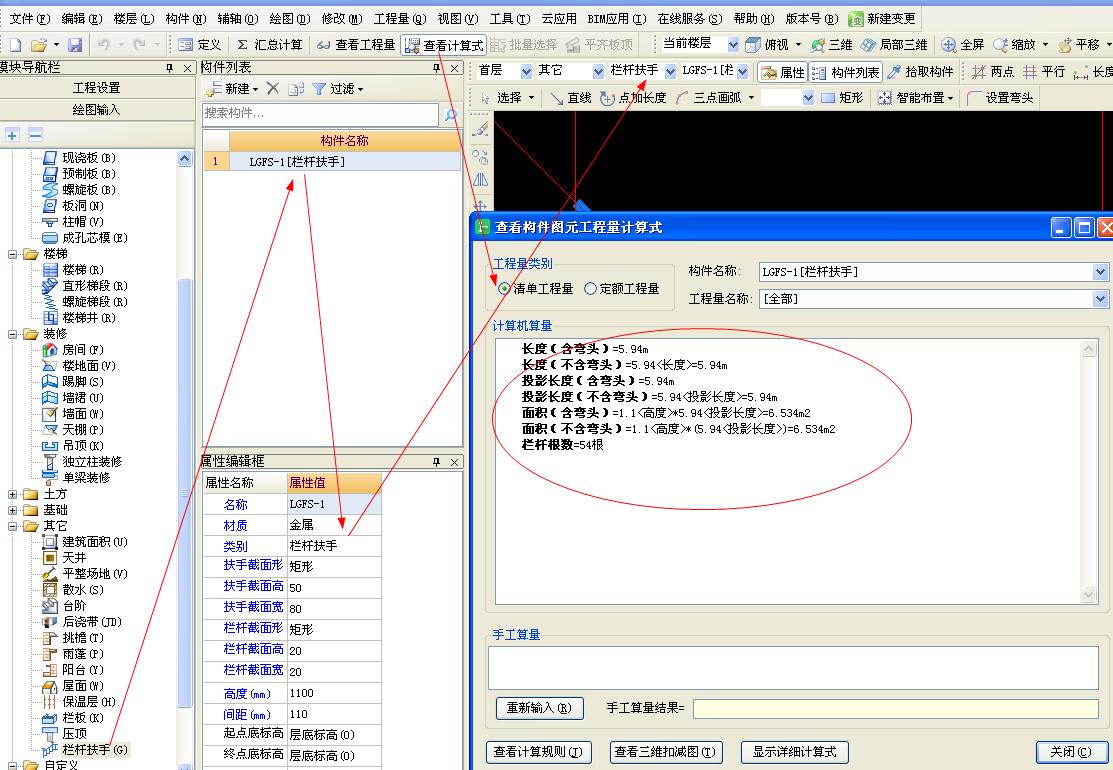Expand the 基础 tree folder
1113x770 pixels.
12,510
